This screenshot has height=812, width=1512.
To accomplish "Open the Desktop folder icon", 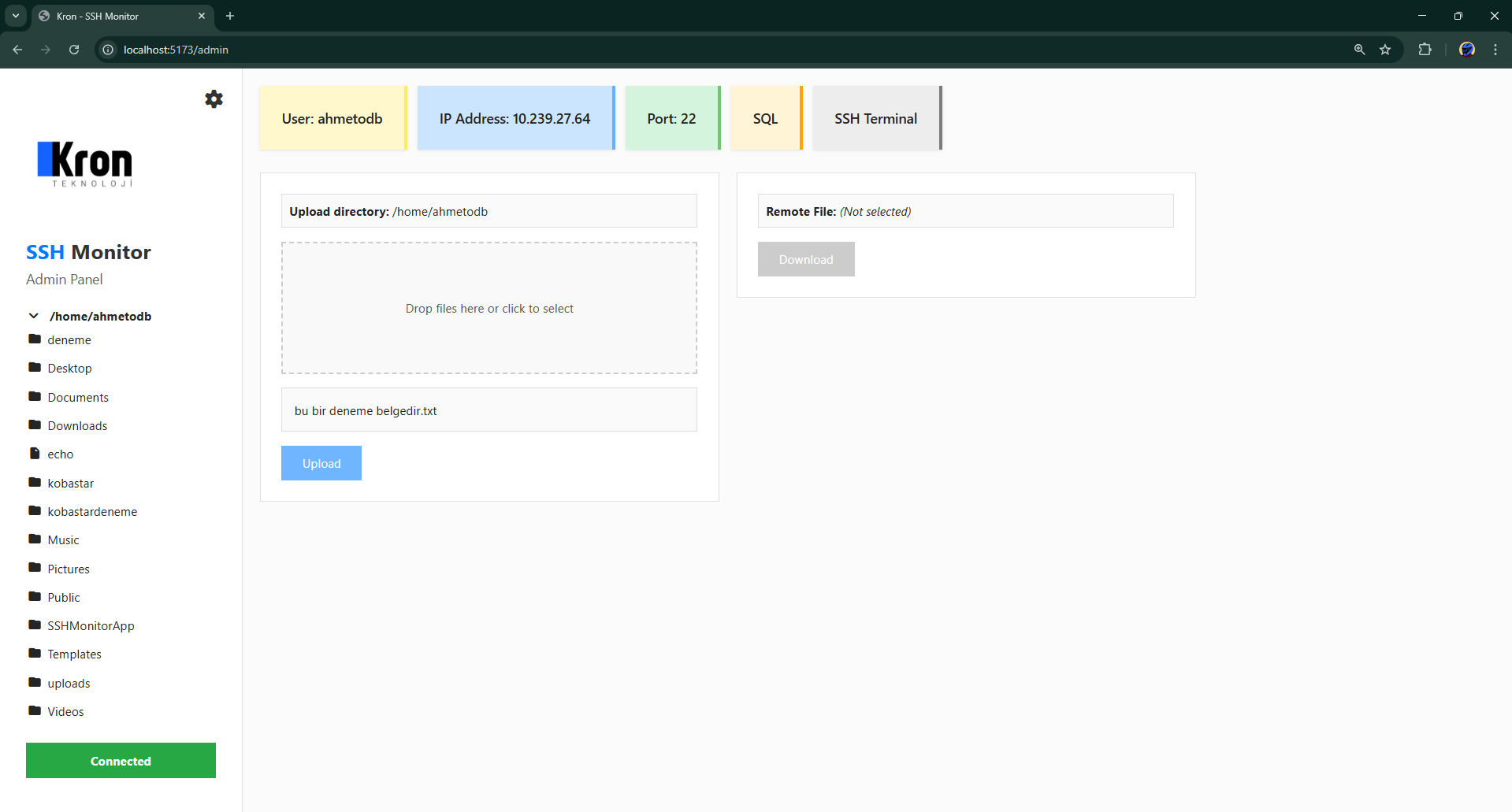I will point(35,367).
